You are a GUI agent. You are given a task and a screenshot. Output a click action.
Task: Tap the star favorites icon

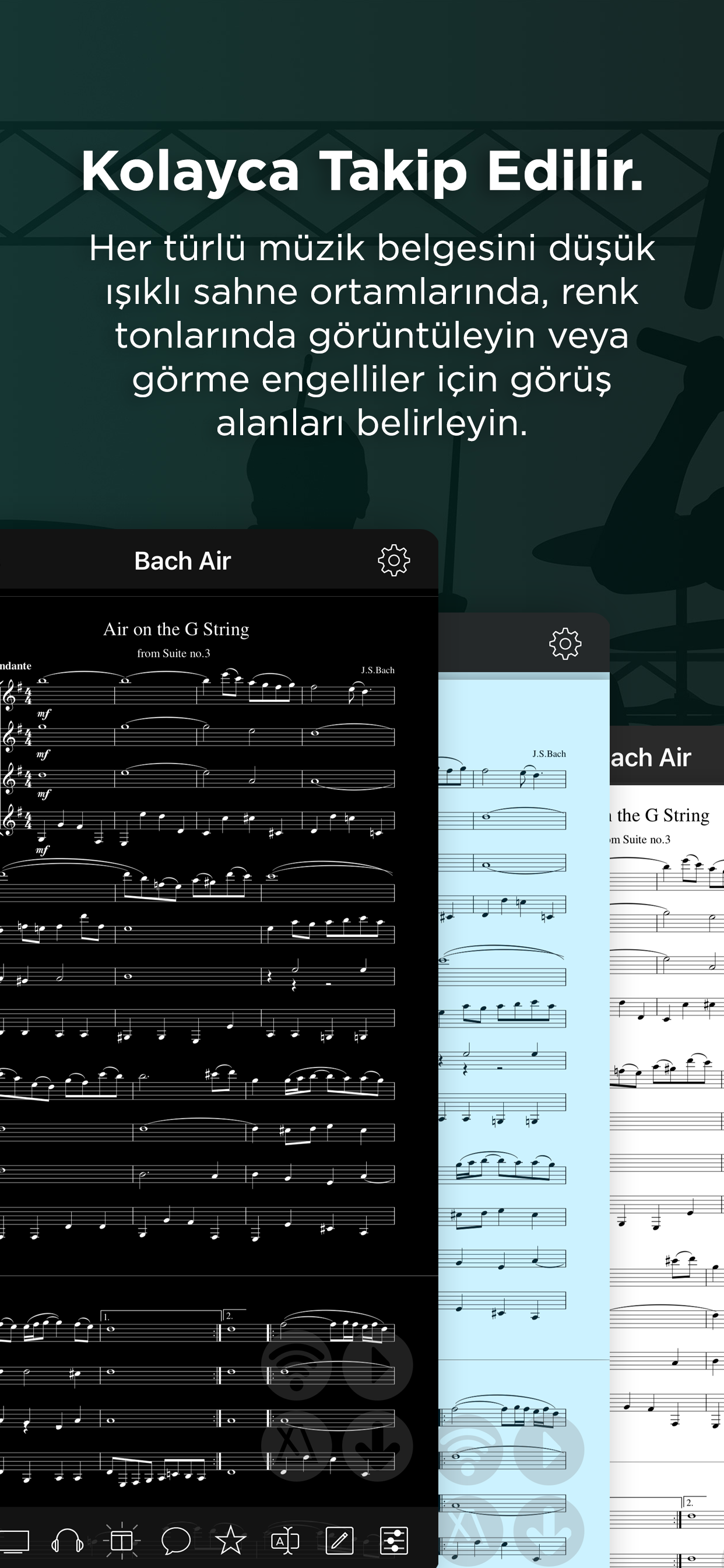pos(231,1541)
